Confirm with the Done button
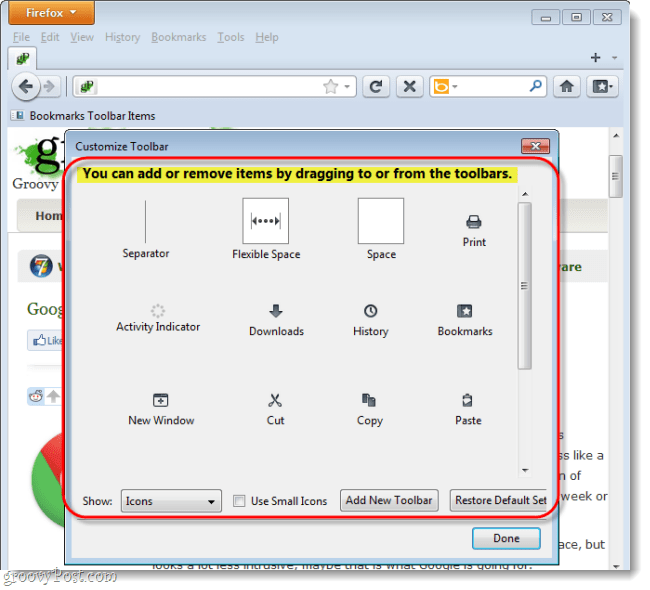Image resolution: width=650 pixels, height=590 pixels. [x=506, y=538]
